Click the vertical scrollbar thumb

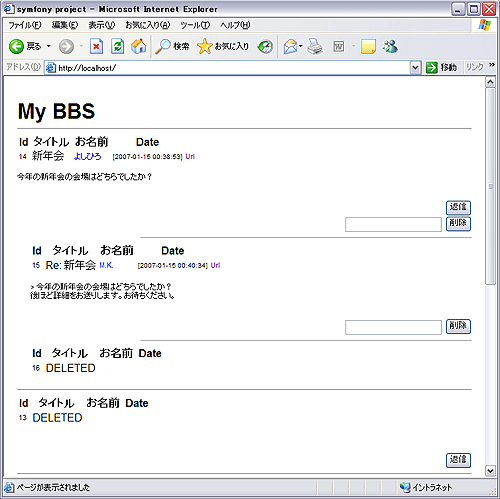click(490, 186)
